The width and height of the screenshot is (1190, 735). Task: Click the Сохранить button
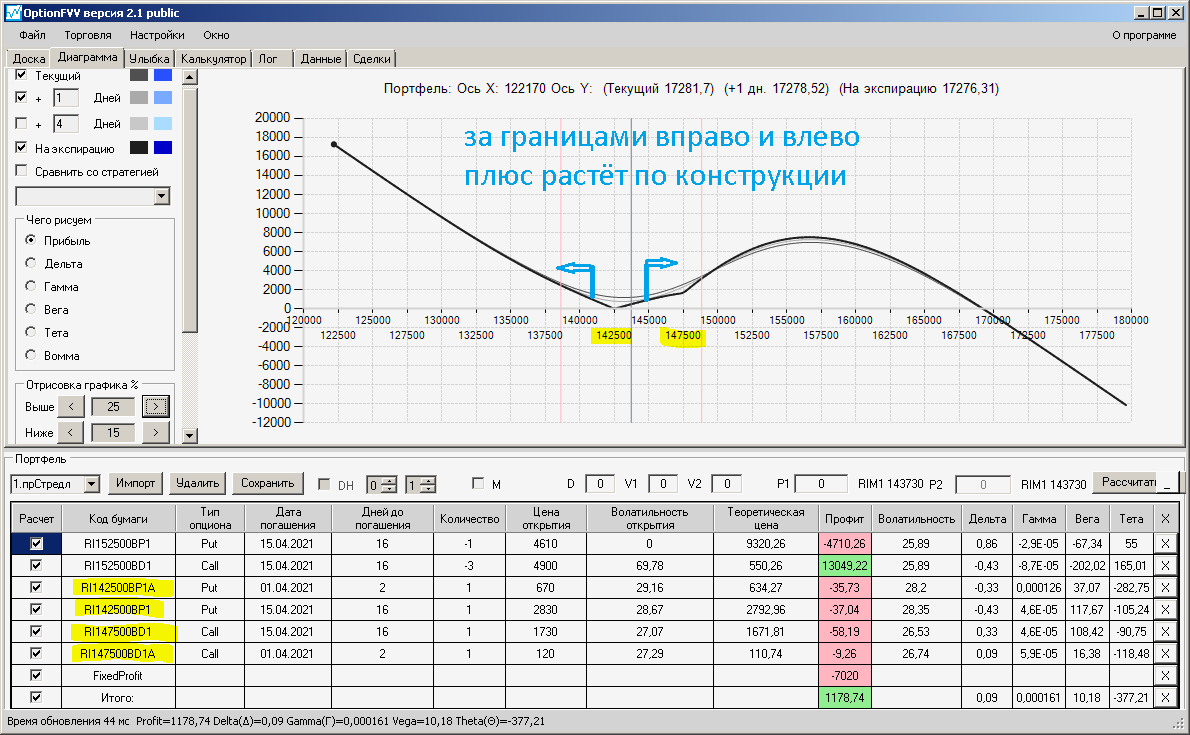[x=267, y=483]
